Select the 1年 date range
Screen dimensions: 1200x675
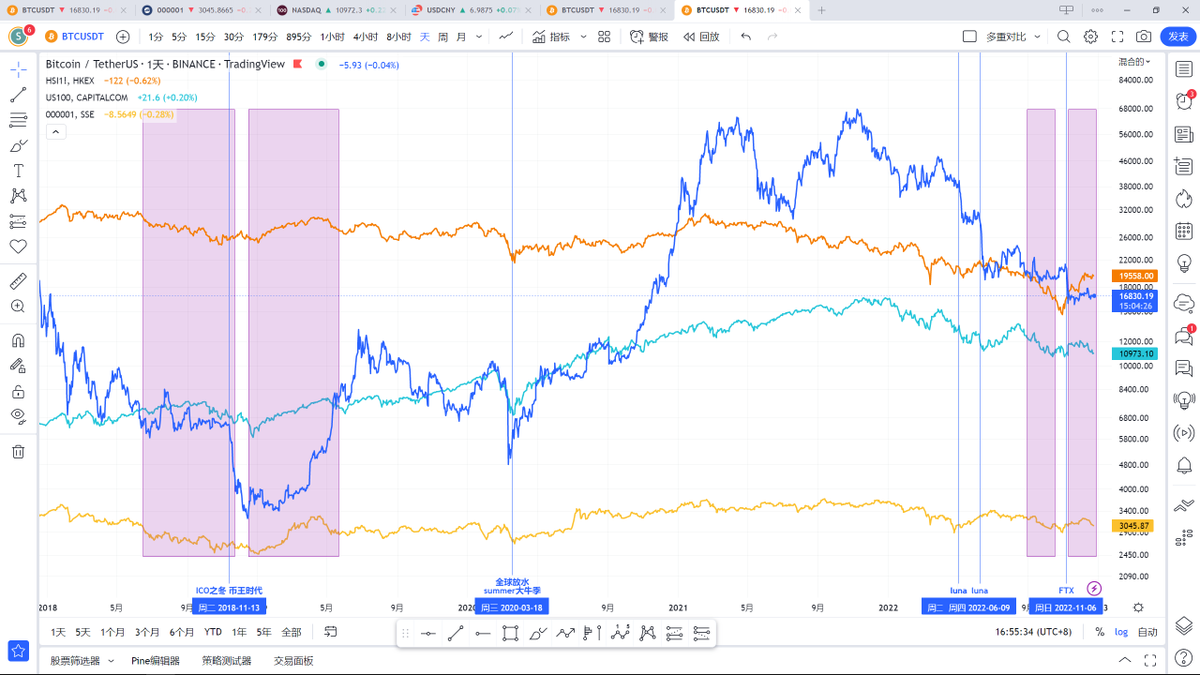(239, 632)
